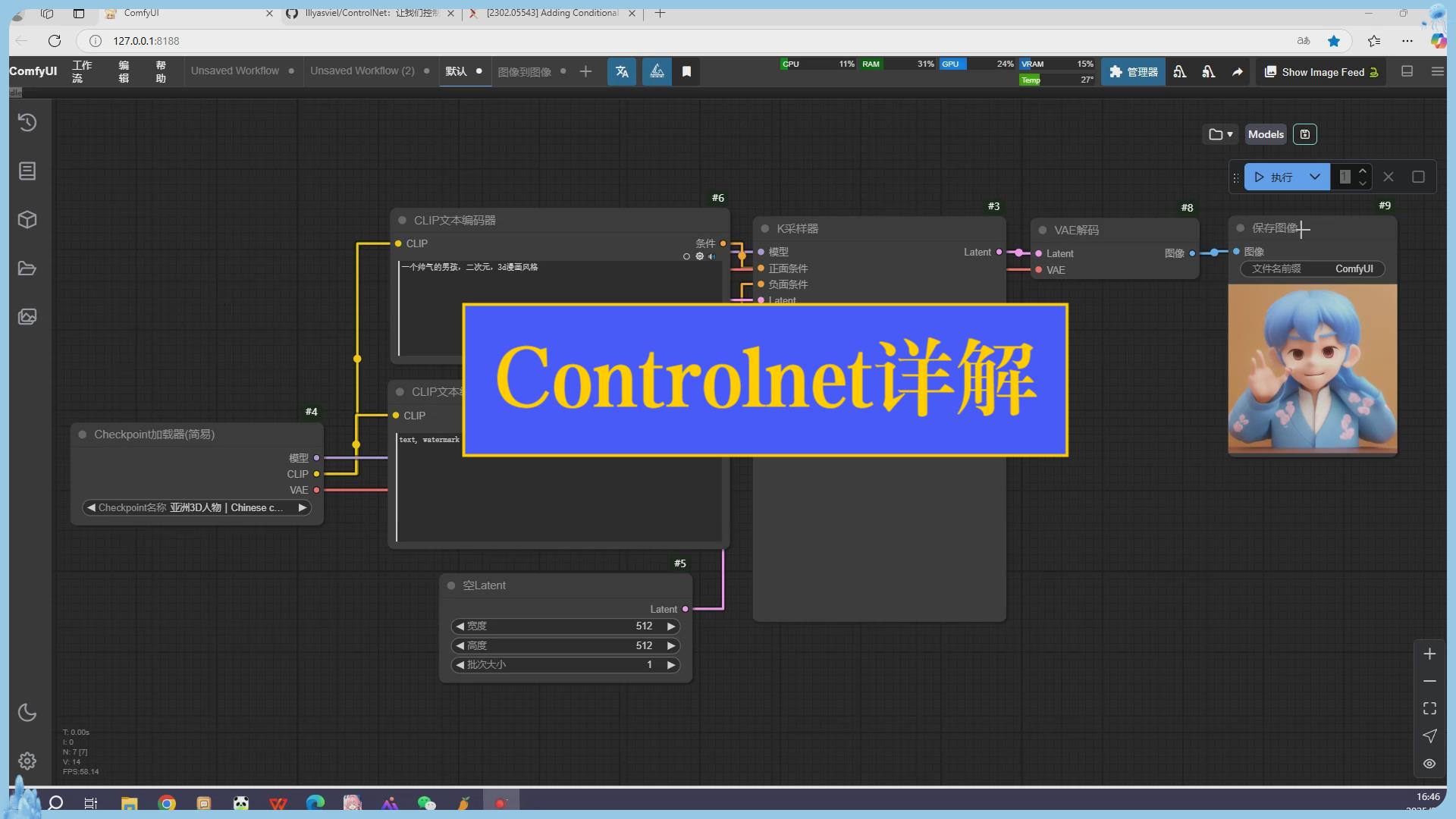The width and height of the screenshot is (1456, 819).
Task: Open the 管理器 manager button
Action: coord(1133,71)
